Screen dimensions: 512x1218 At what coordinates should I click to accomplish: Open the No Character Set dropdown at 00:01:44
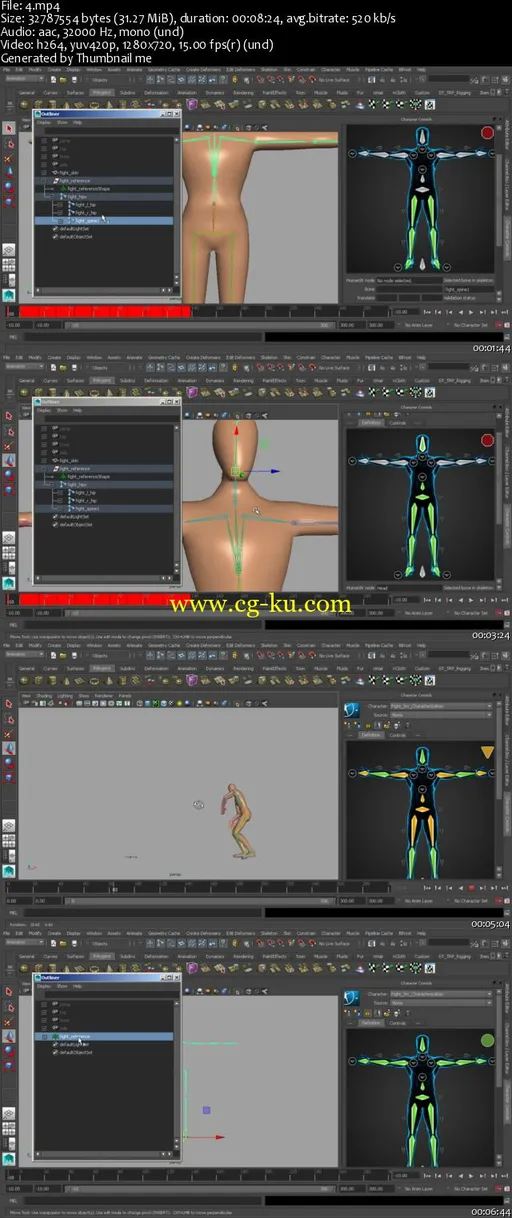click(470, 325)
